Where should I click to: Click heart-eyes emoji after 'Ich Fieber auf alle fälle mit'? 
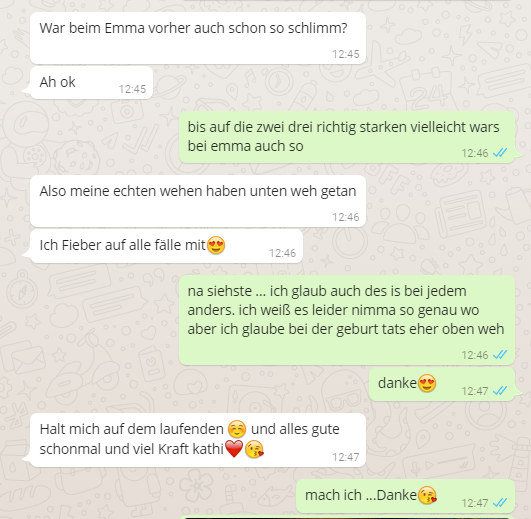point(216,245)
